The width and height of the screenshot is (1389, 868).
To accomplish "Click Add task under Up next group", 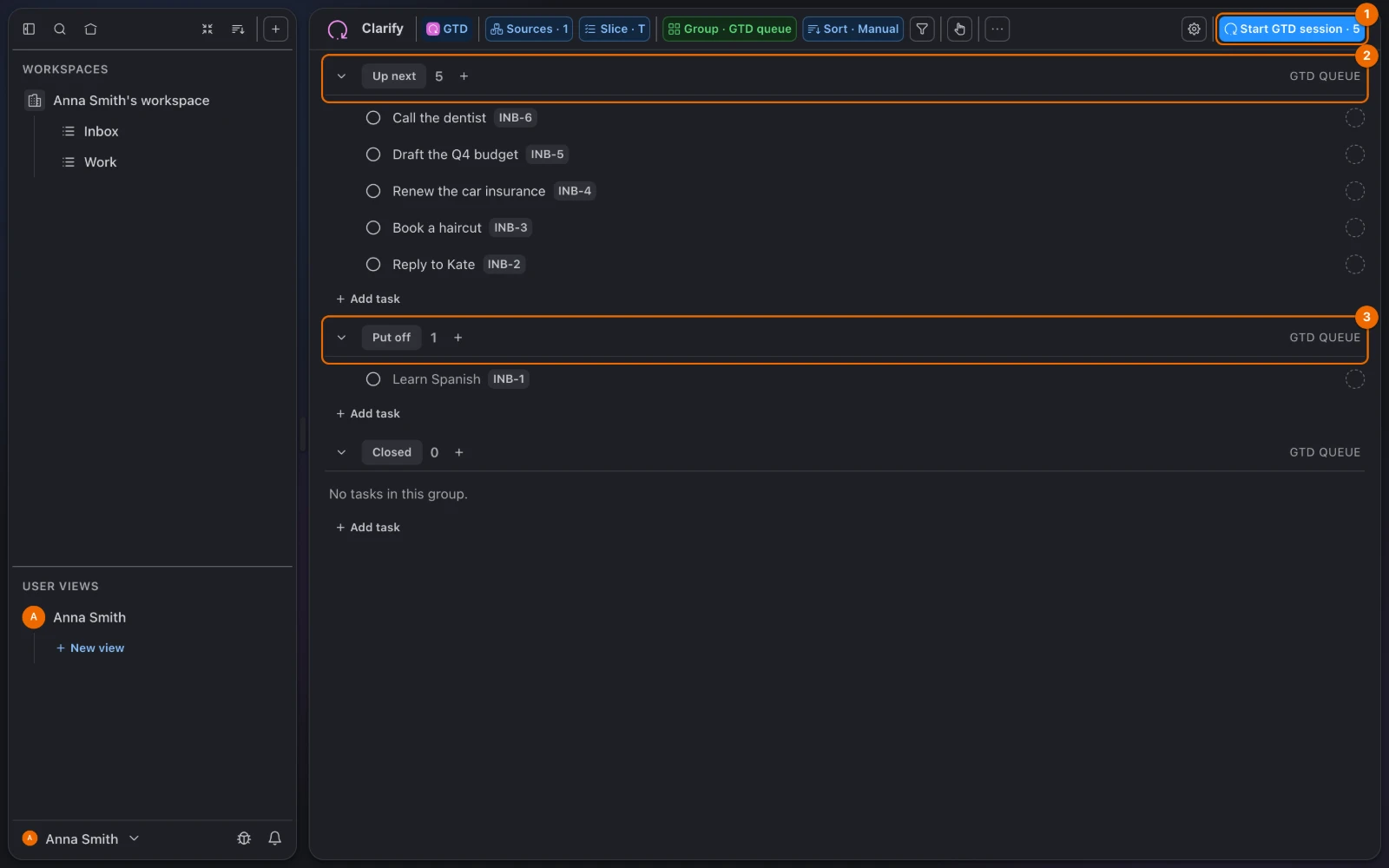I will (368, 299).
